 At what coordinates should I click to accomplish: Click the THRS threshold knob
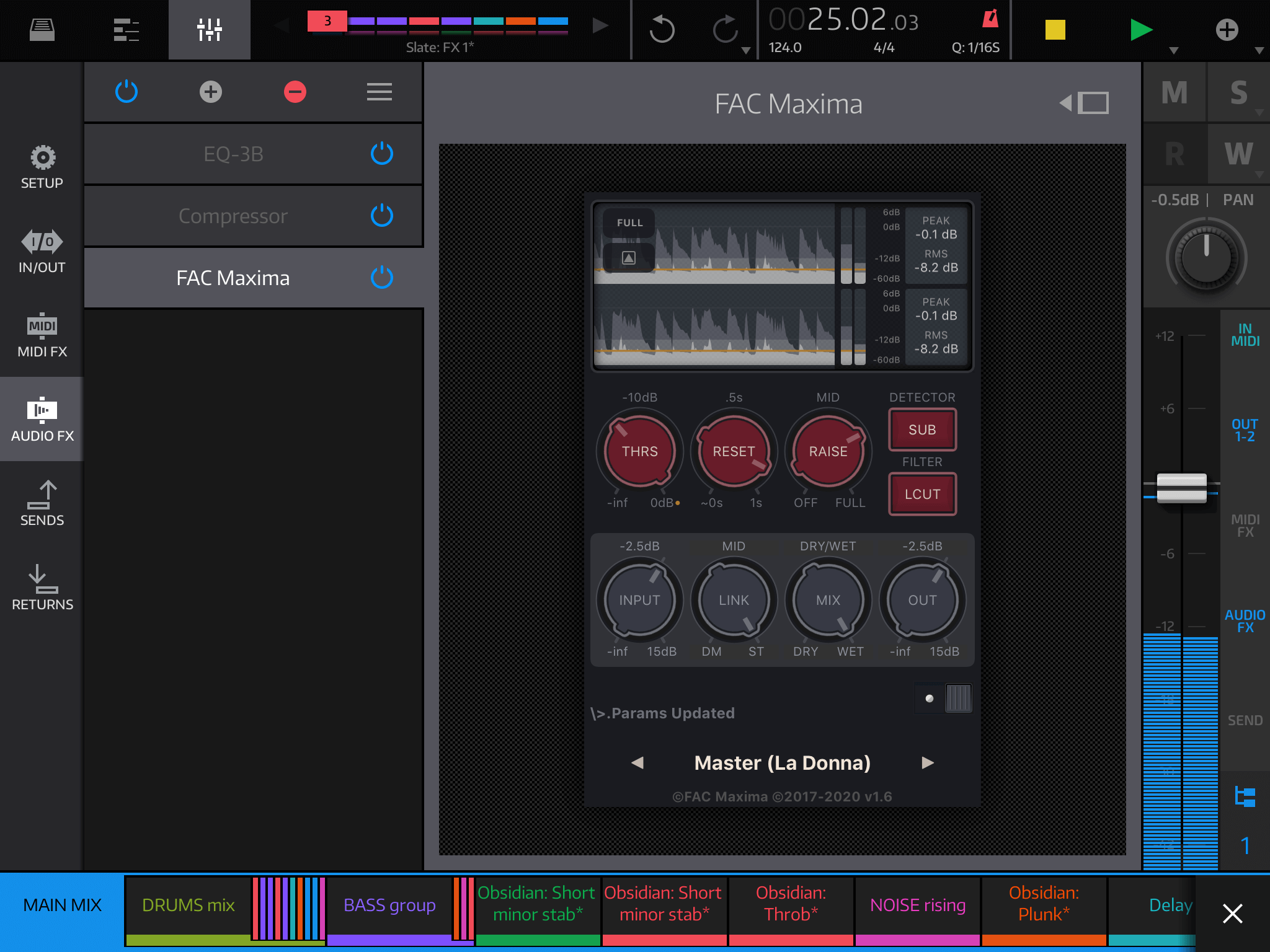click(640, 451)
